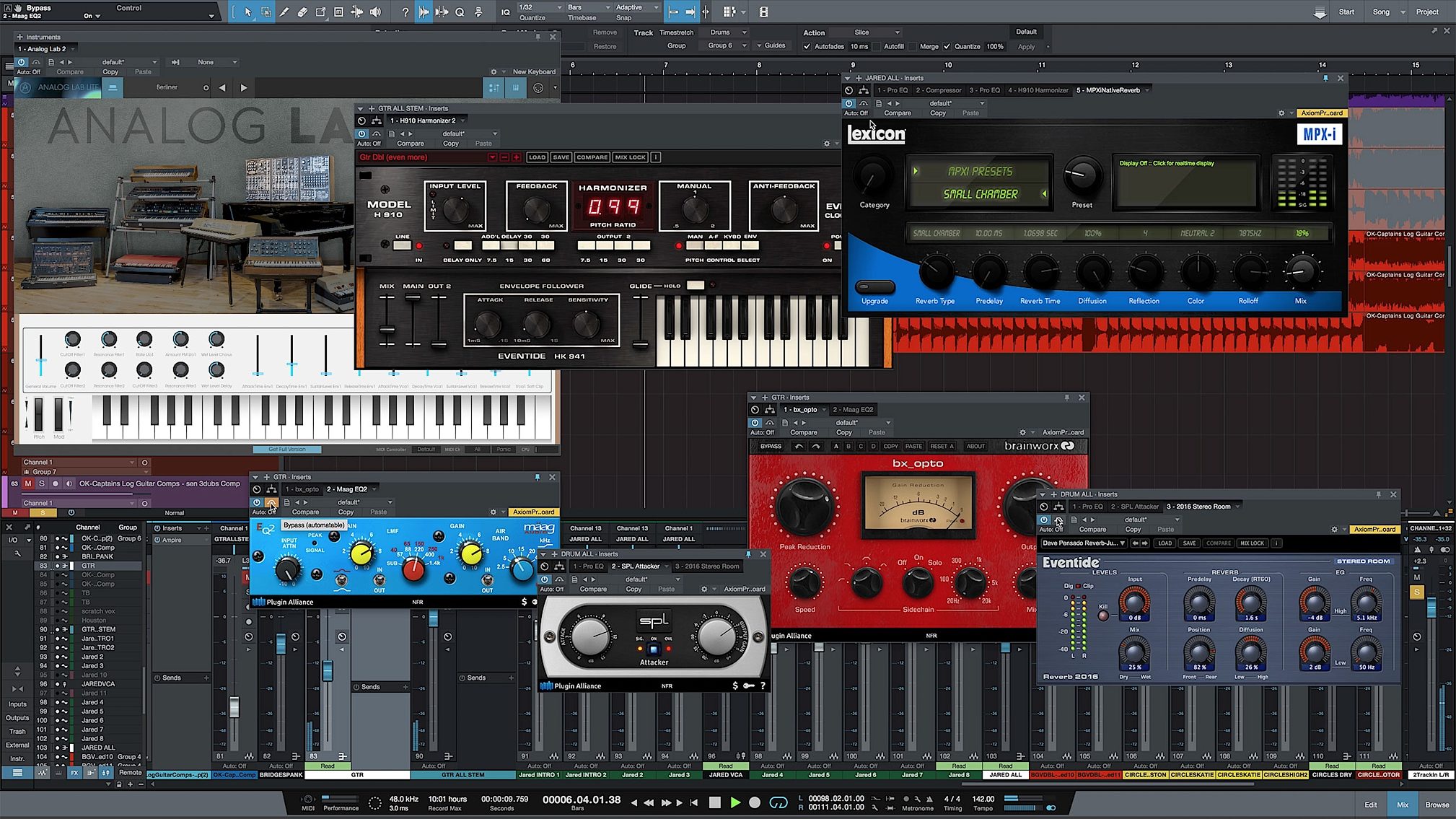The image size is (1456, 819).
Task: Solo track 63 Captains Log Guitar Comps
Action: coord(42,483)
